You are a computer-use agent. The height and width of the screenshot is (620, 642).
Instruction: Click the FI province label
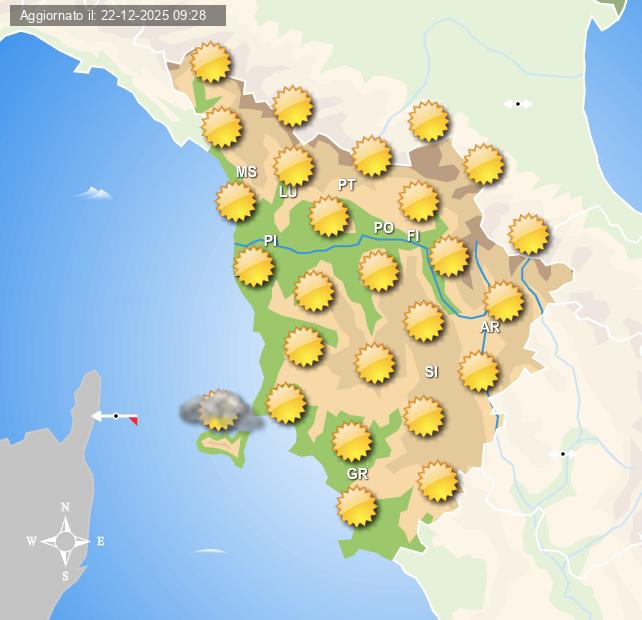tap(413, 235)
